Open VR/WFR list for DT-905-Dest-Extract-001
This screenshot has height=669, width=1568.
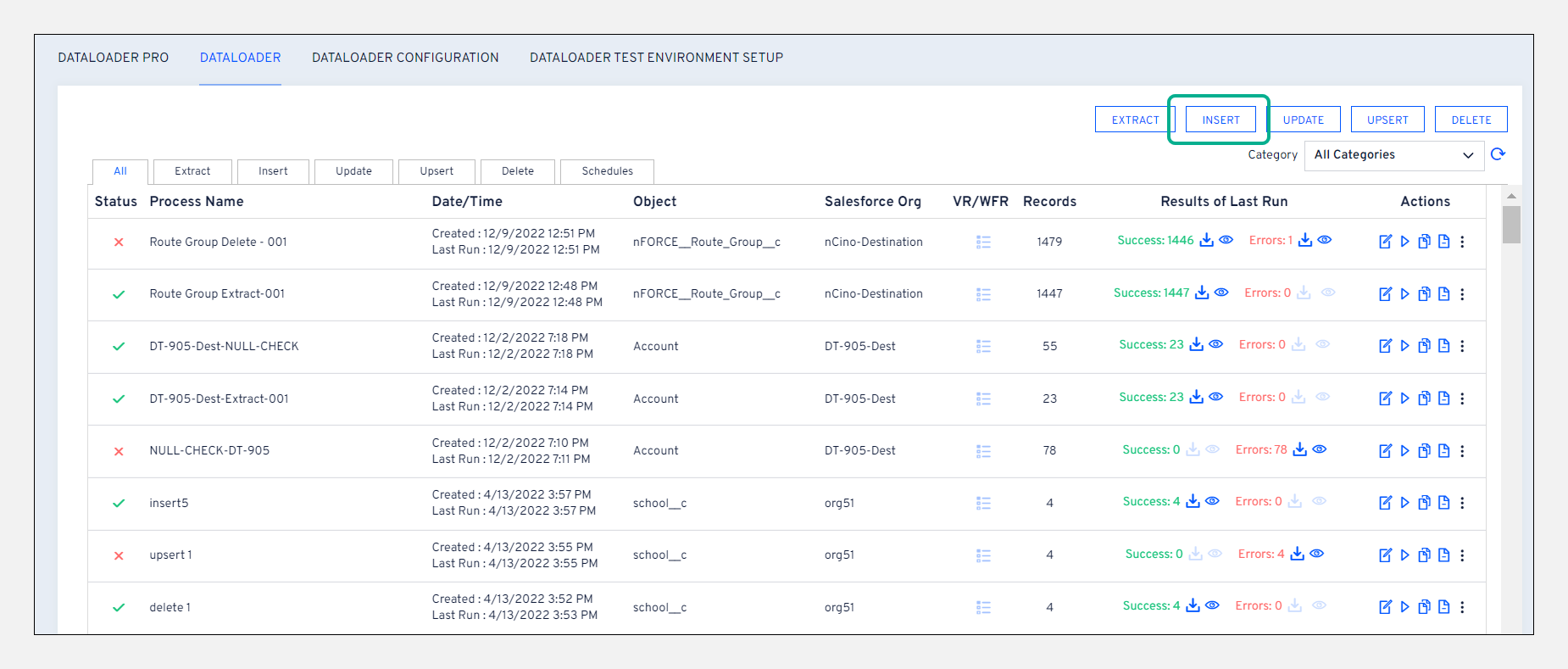(x=983, y=399)
